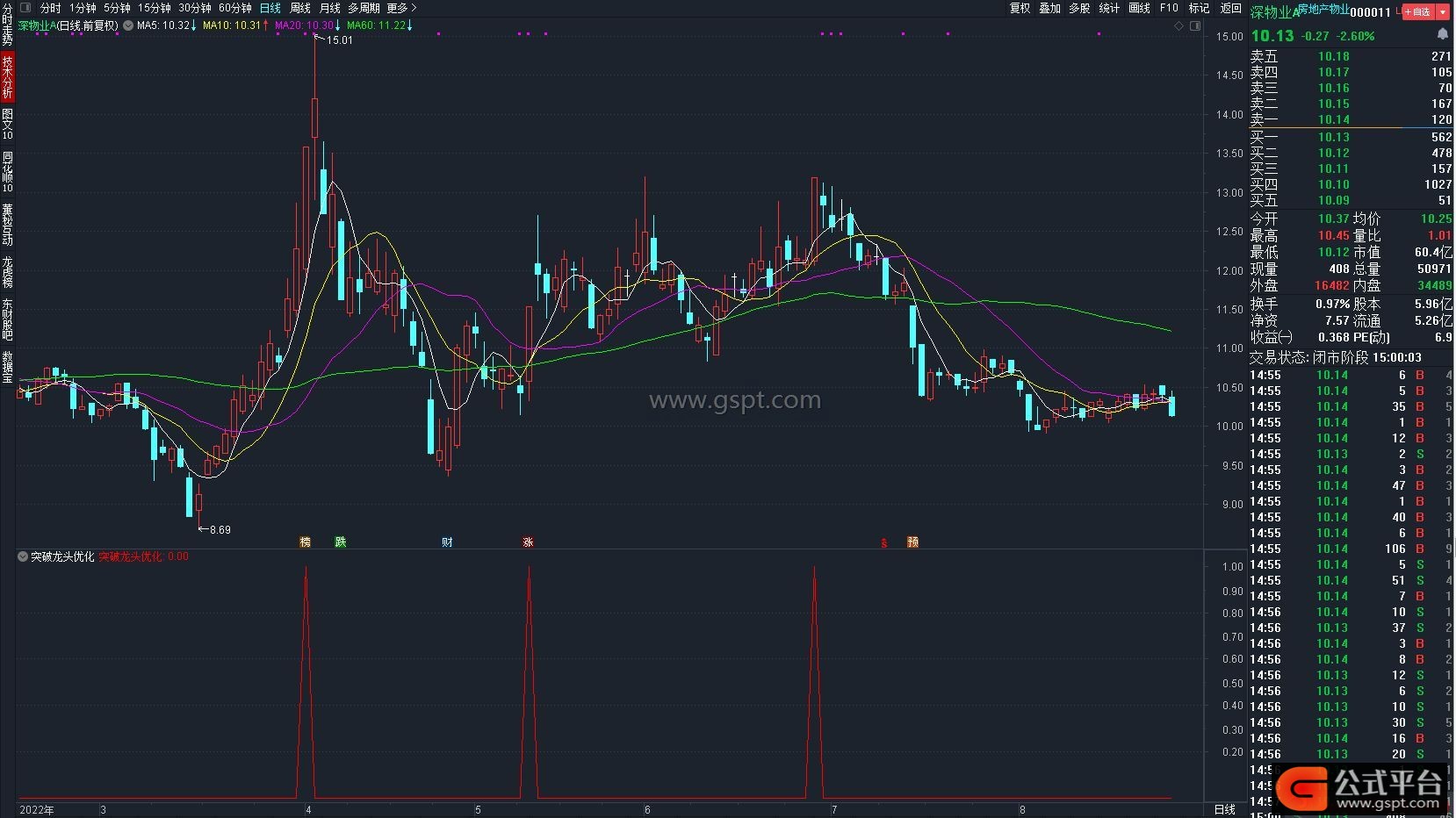Click the MA10: 10.31 indicator label

(x=236, y=25)
